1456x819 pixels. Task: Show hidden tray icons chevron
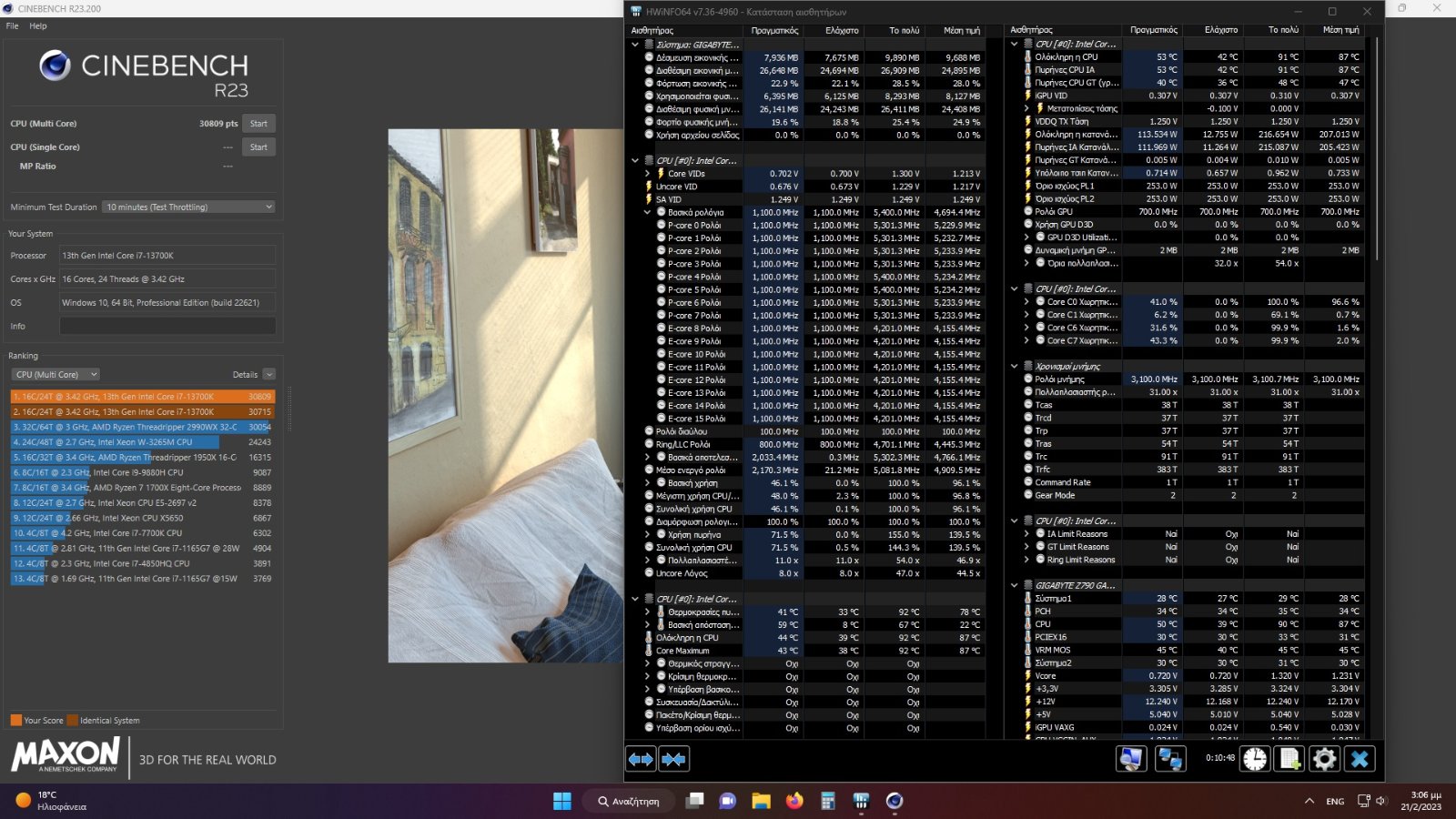click(1309, 801)
